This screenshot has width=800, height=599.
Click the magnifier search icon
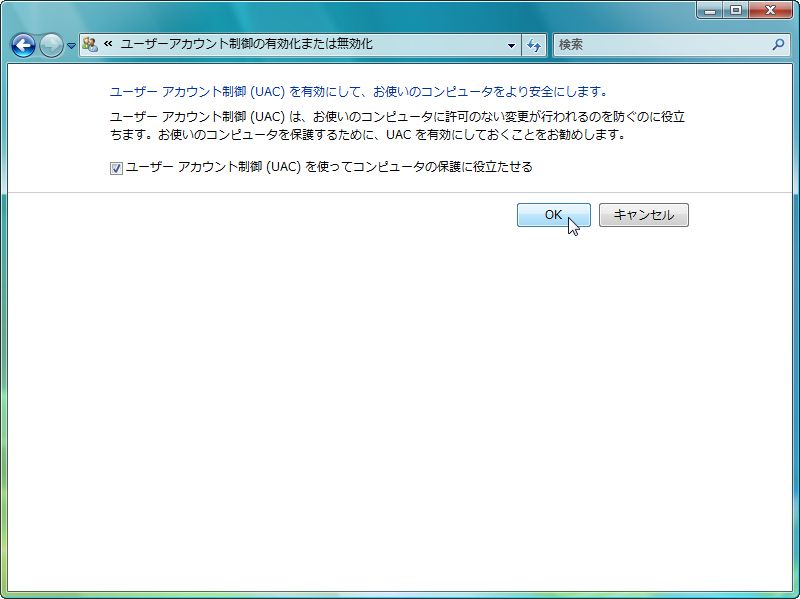(778, 44)
